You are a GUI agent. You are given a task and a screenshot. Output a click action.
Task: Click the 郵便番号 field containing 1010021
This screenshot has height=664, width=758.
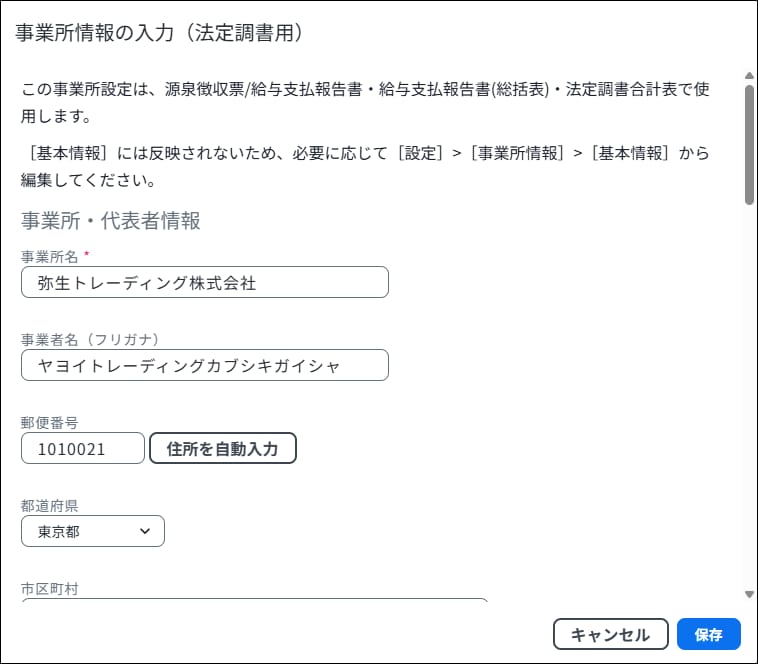click(83, 449)
